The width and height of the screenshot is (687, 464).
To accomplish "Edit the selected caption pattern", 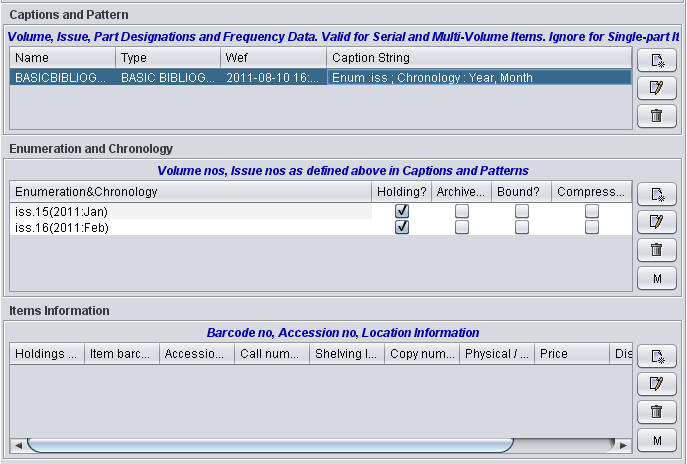I will click(656, 89).
